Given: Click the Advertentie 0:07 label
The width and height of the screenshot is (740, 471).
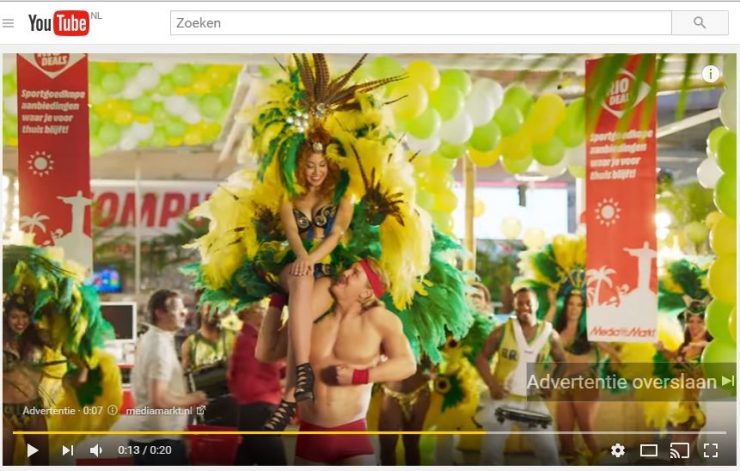Looking at the screenshot, I should point(62,411).
